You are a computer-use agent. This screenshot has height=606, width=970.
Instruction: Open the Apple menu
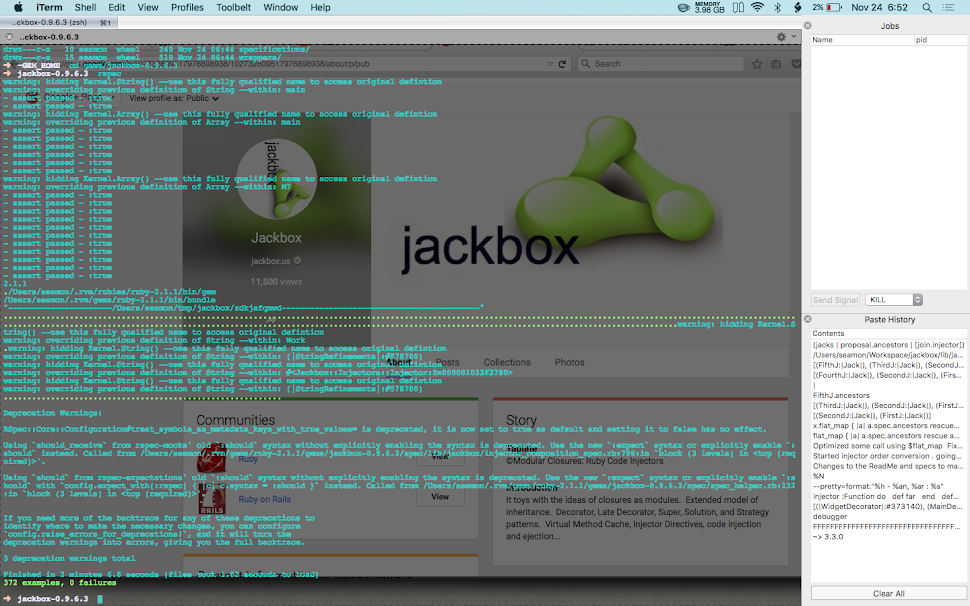(x=18, y=7)
